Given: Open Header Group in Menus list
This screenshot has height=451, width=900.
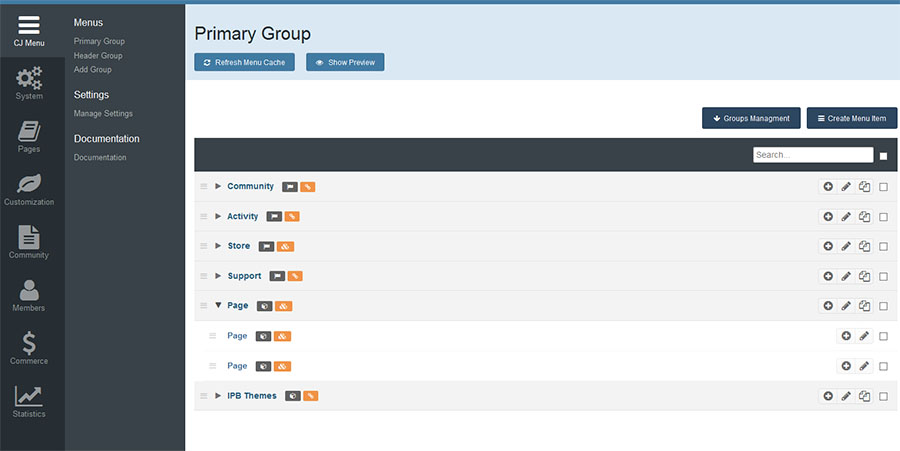Looking at the screenshot, I should (98, 56).
